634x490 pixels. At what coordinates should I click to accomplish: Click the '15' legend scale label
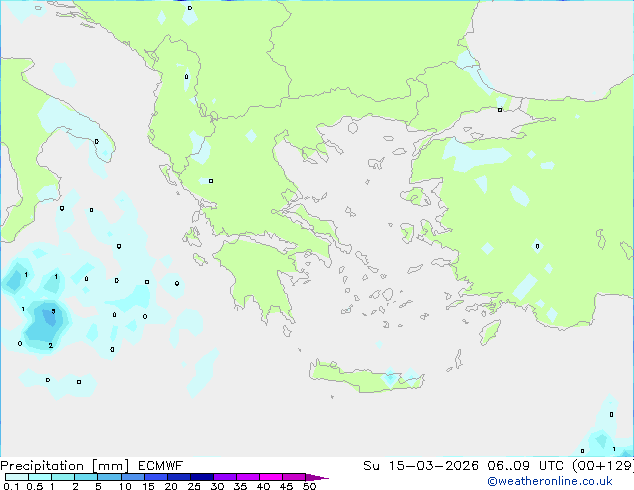[x=148, y=486]
